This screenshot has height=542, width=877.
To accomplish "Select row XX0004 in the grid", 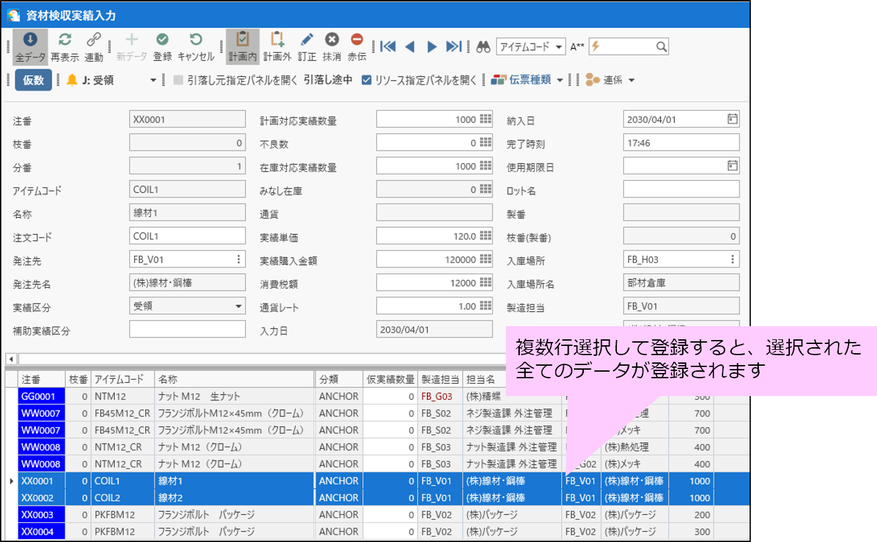I will (41, 531).
